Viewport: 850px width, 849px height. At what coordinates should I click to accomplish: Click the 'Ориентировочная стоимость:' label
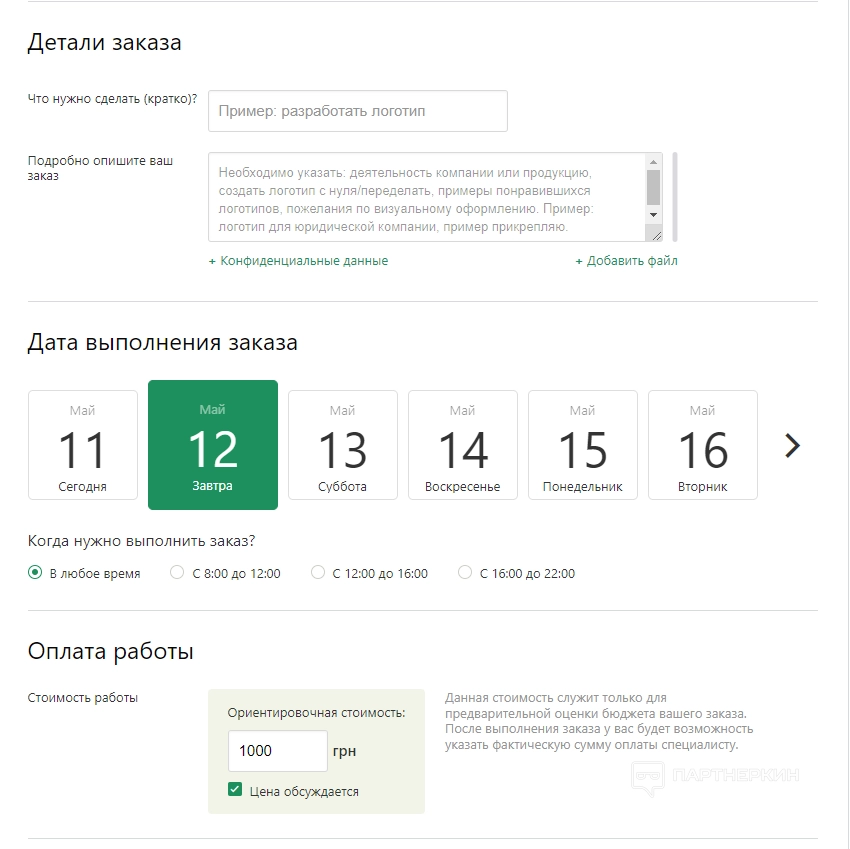317,713
